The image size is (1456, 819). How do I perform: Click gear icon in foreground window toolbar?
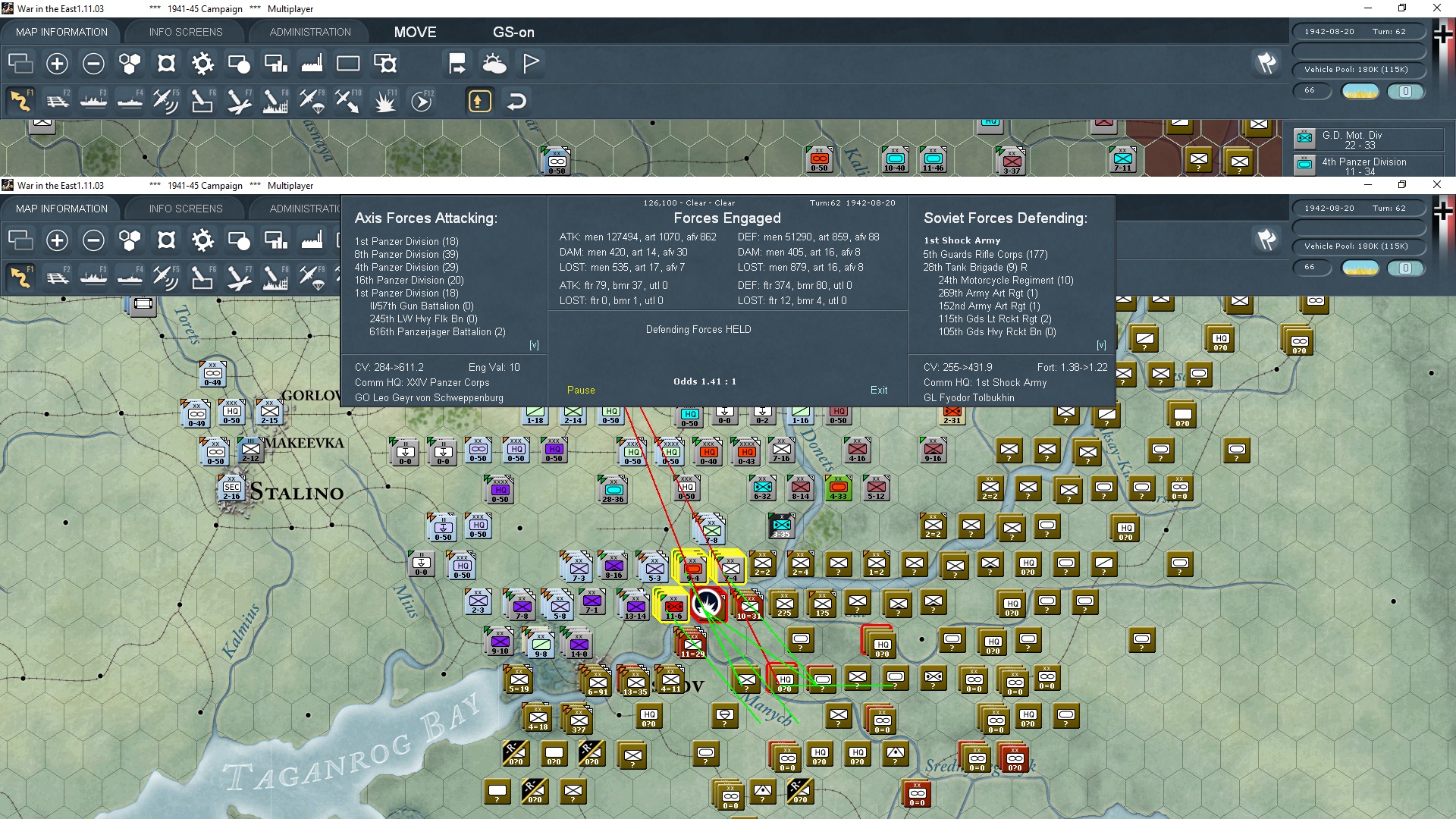point(202,240)
